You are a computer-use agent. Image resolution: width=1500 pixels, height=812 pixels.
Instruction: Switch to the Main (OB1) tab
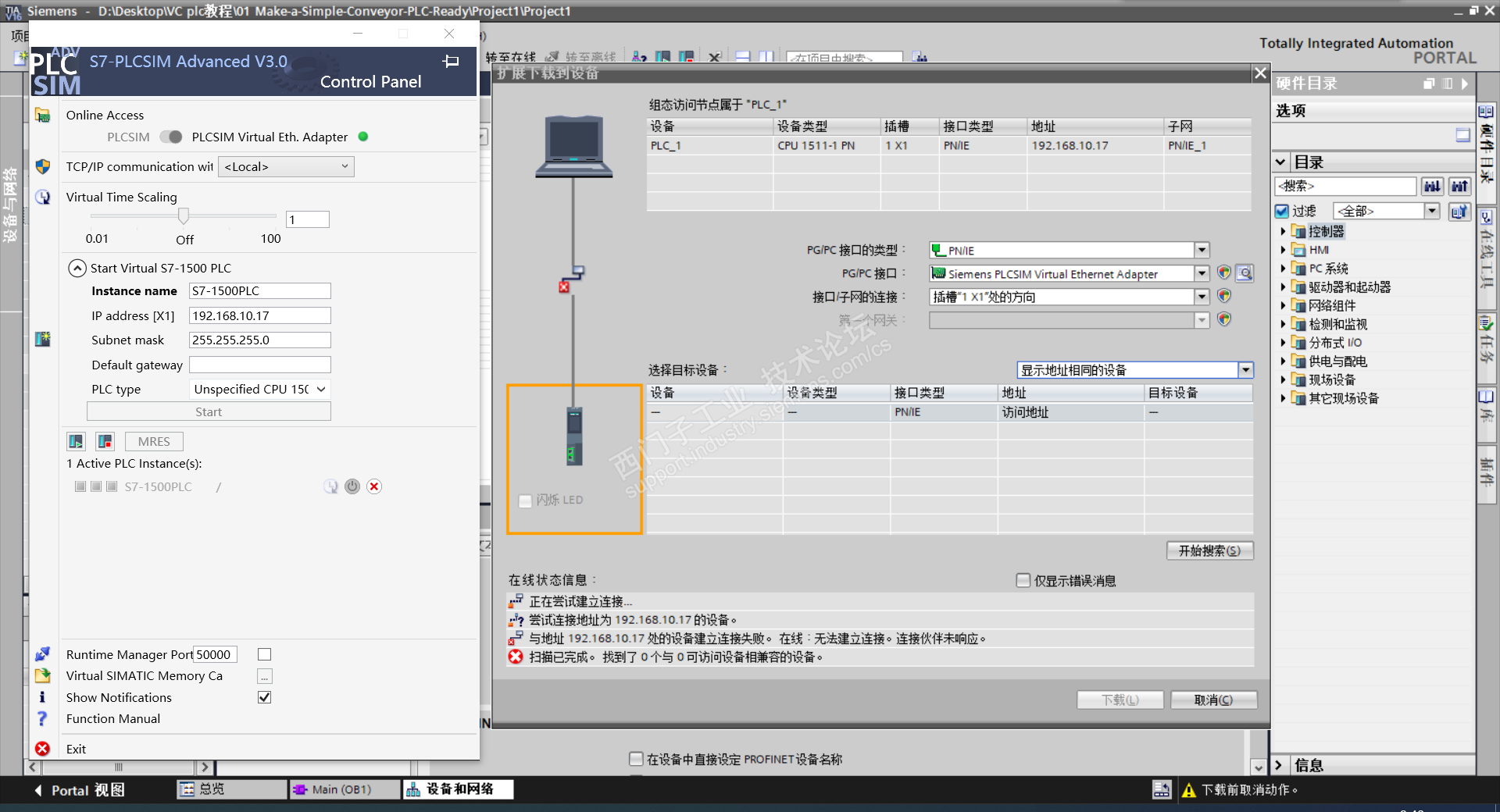point(344,789)
